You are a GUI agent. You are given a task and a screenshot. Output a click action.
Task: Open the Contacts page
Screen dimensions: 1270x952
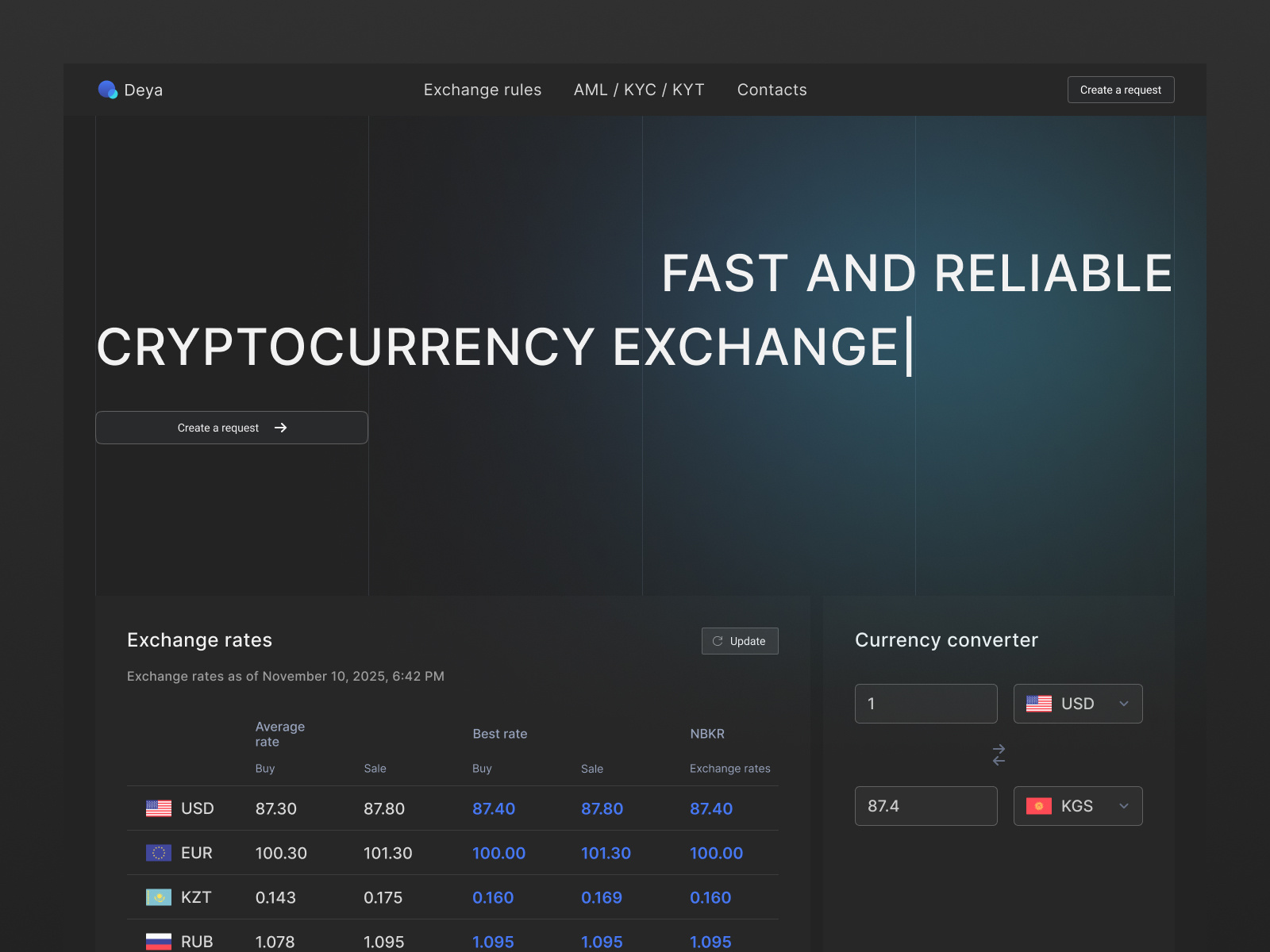pos(771,90)
